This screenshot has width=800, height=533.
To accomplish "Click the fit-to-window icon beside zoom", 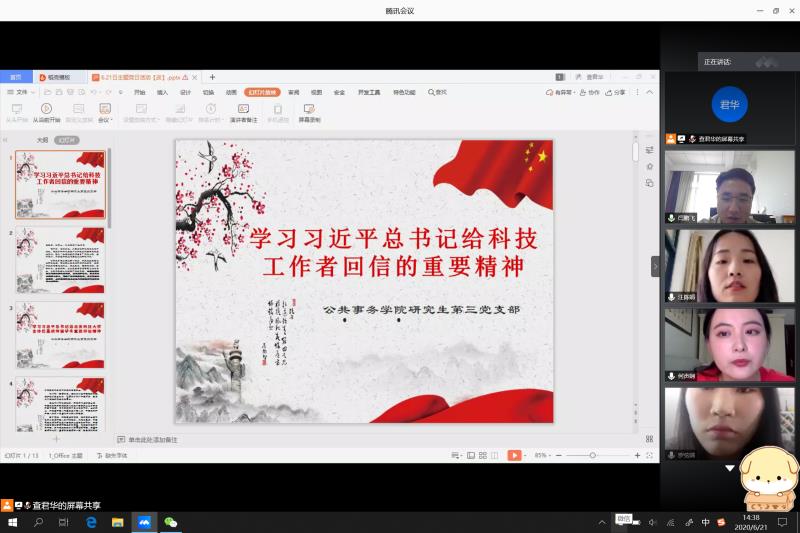I will pos(649,455).
